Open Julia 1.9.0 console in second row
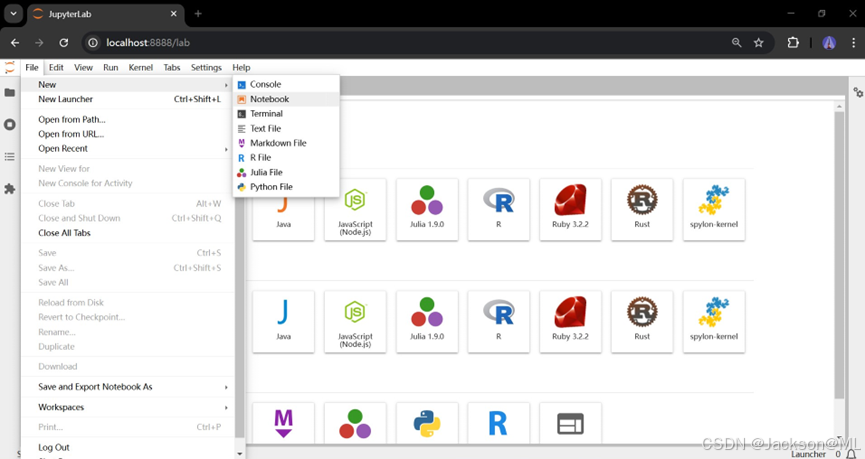The width and height of the screenshot is (865, 459). coord(427,322)
